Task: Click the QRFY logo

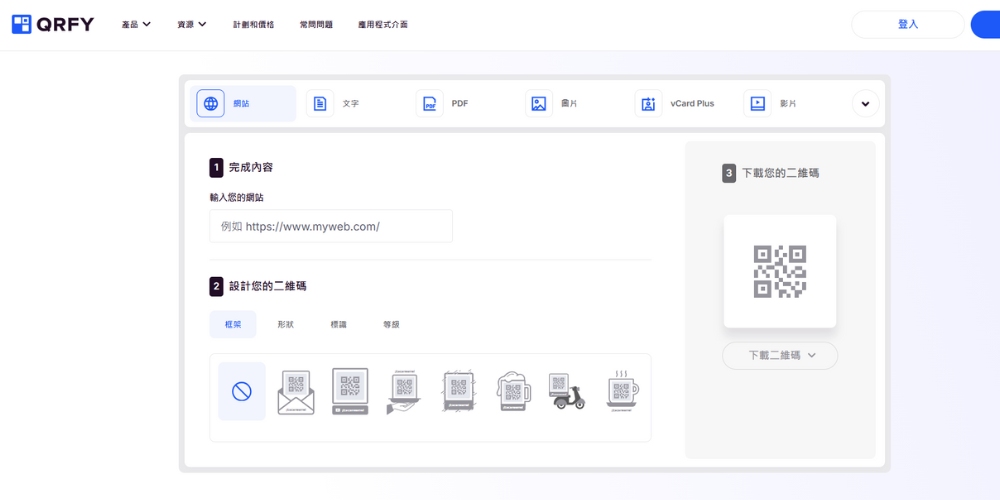Action: pos(53,24)
